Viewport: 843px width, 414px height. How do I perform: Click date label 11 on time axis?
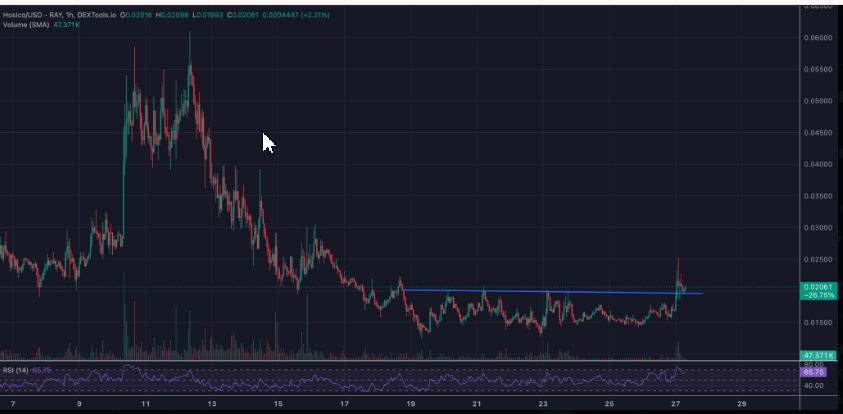(x=145, y=404)
